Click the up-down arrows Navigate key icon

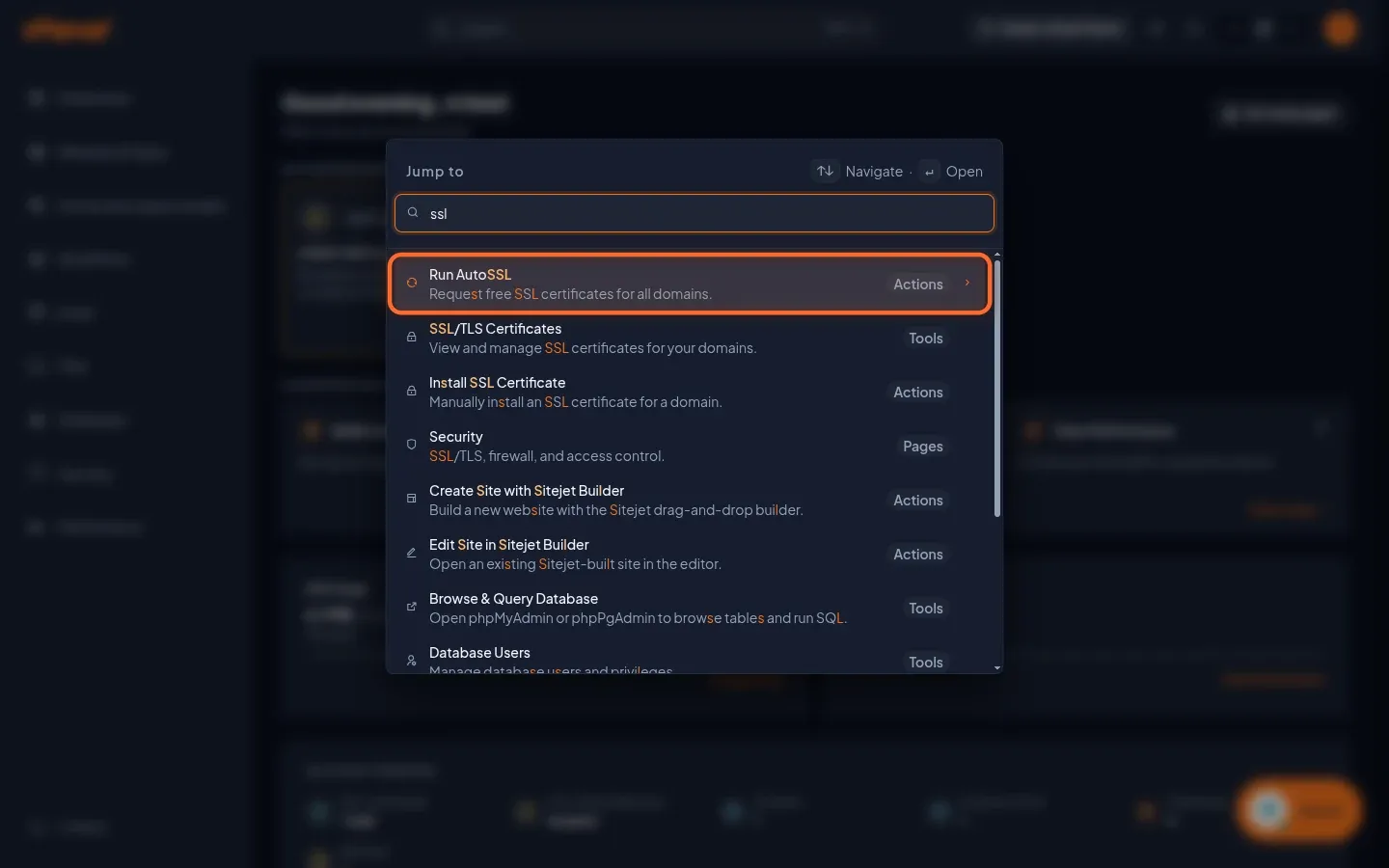pos(825,171)
